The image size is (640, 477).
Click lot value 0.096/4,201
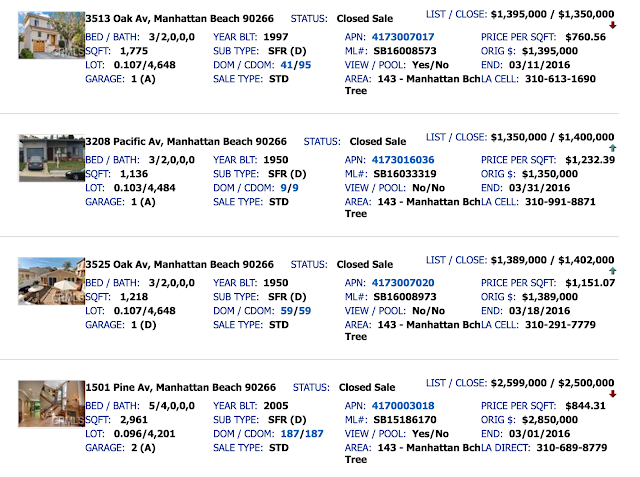click(144, 434)
